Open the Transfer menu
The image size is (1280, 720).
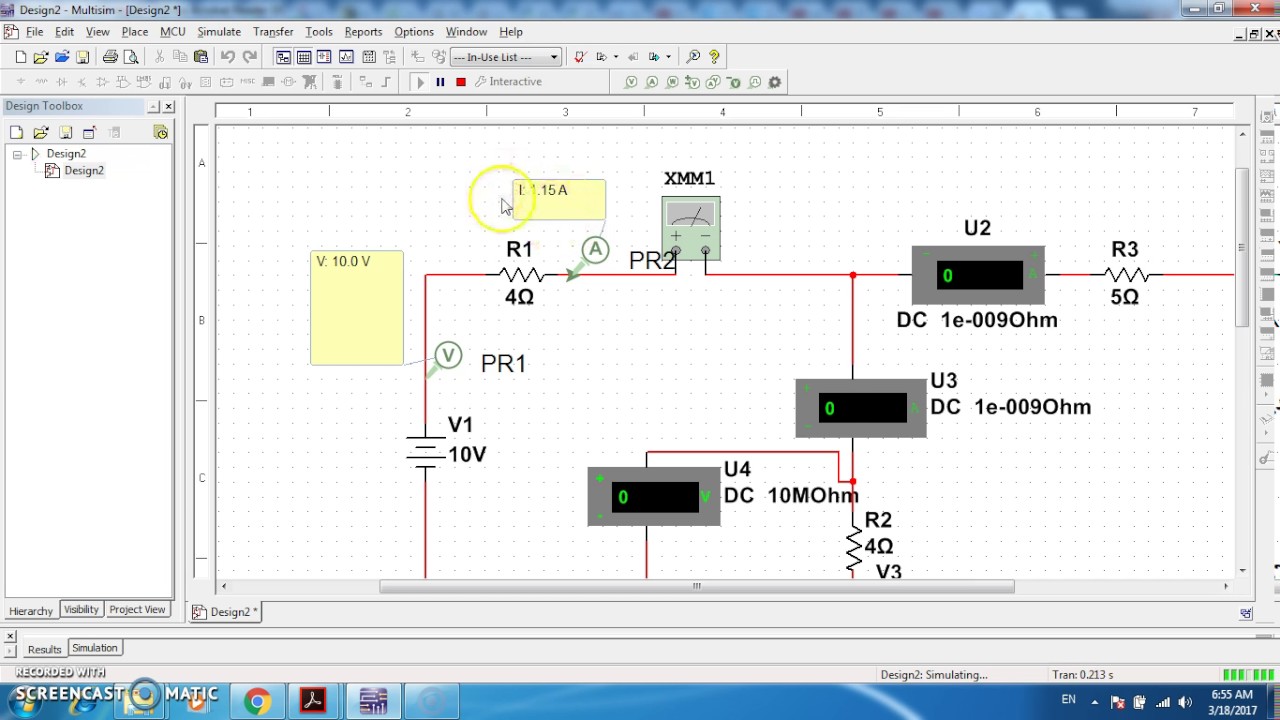273,32
